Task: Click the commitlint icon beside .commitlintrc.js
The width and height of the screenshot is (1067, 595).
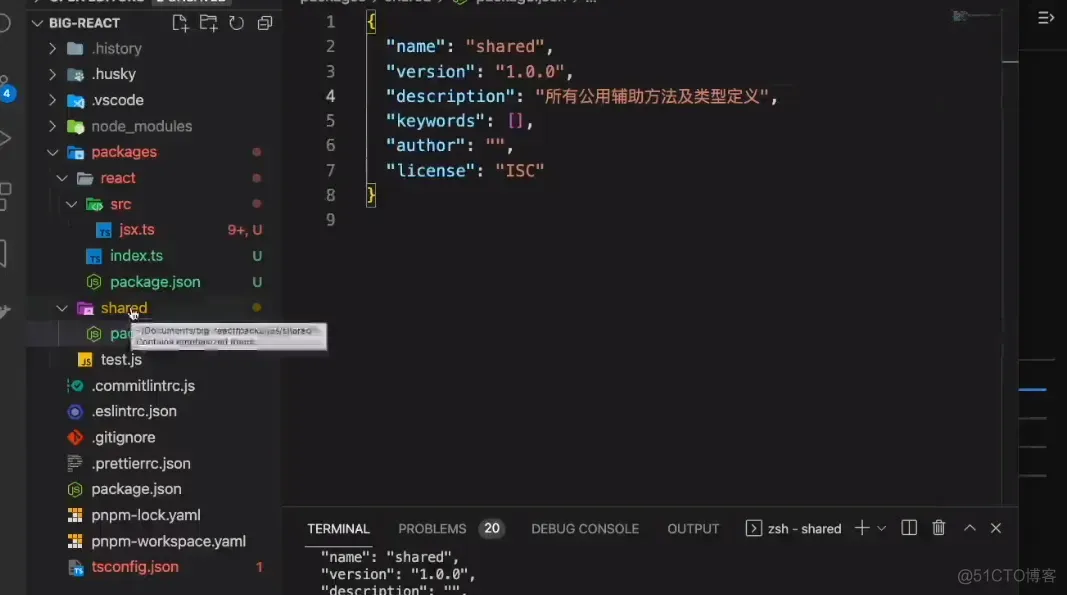Action: coord(76,385)
